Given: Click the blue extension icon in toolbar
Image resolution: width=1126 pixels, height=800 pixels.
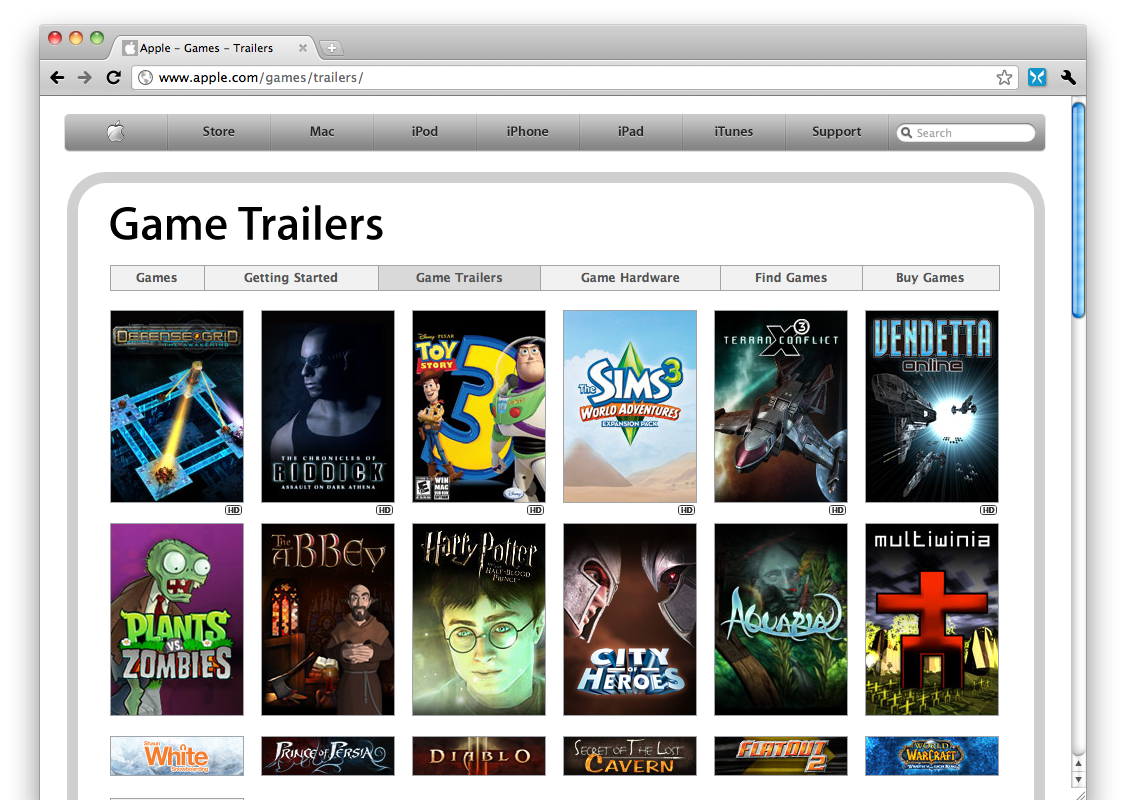Looking at the screenshot, I should (x=1037, y=77).
